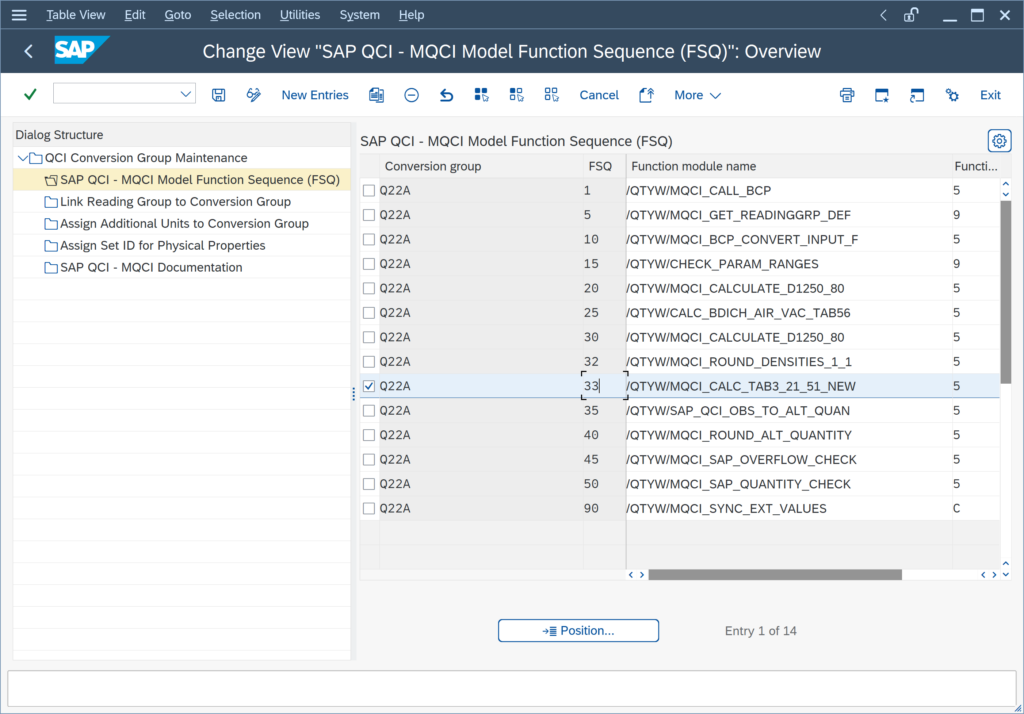Select row checkbox for FSQ 5
Screen dimensions: 1024x714
coord(369,215)
